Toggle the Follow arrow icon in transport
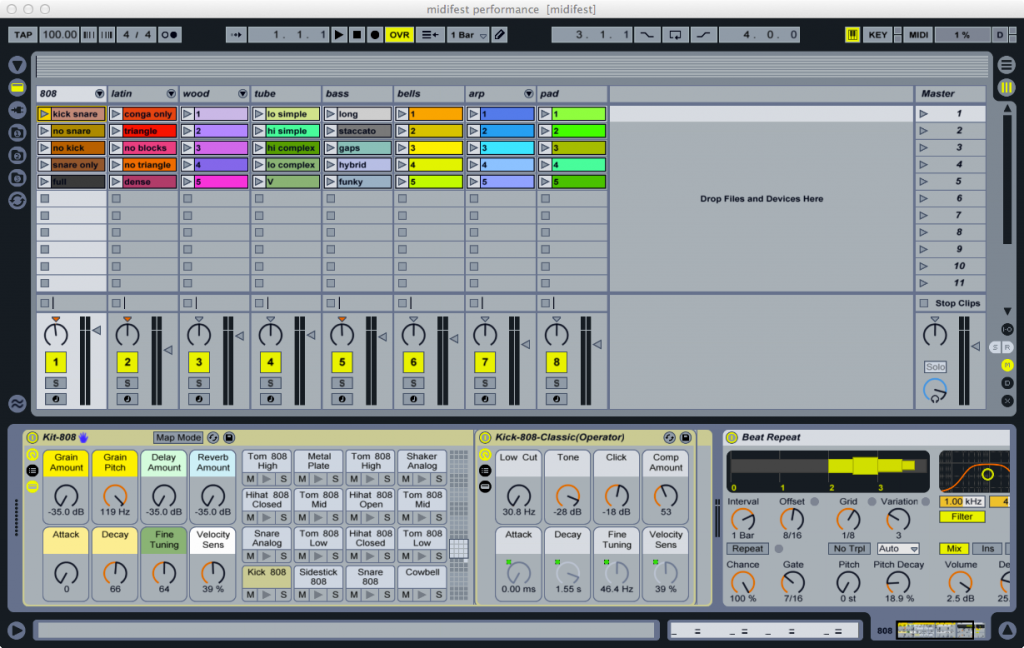The width and height of the screenshot is (1024, 648). click(236, 35)
